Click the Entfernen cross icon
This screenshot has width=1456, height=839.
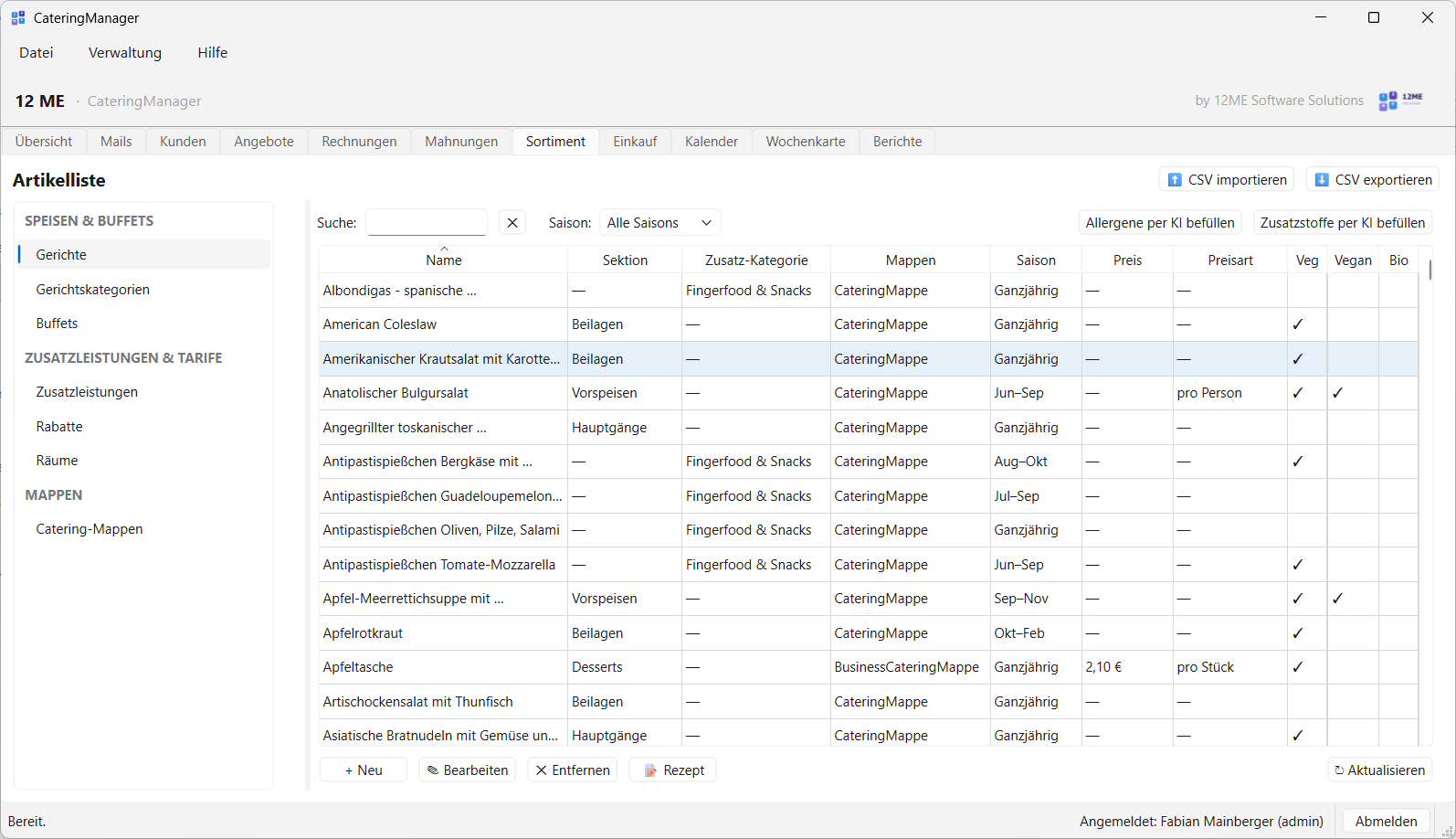542,770
